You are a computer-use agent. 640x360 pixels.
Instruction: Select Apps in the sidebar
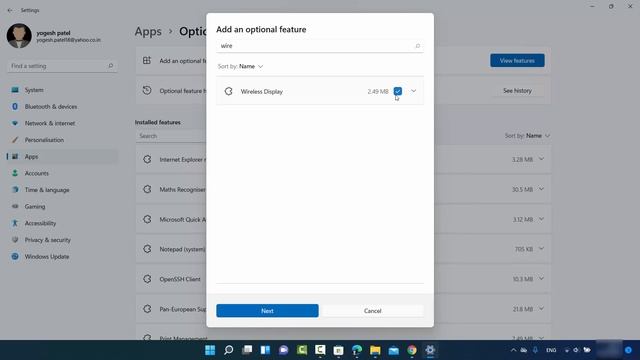tap(62, 157)
